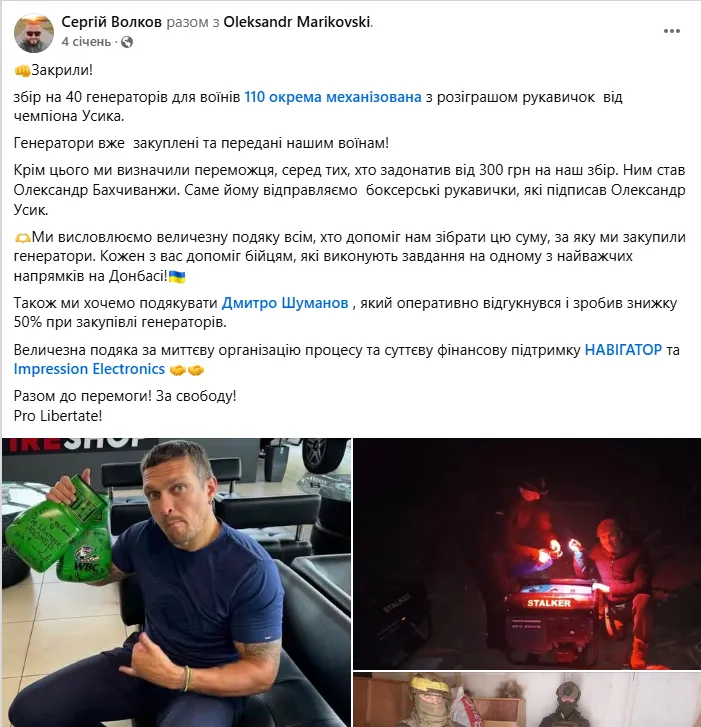
Task: Open Сергій Волков author name link
Action: point(111,22)
